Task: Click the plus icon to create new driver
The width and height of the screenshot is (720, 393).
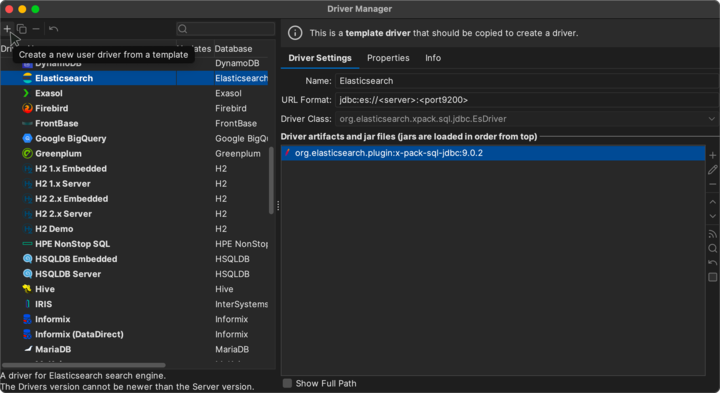Action: point(7,29)
